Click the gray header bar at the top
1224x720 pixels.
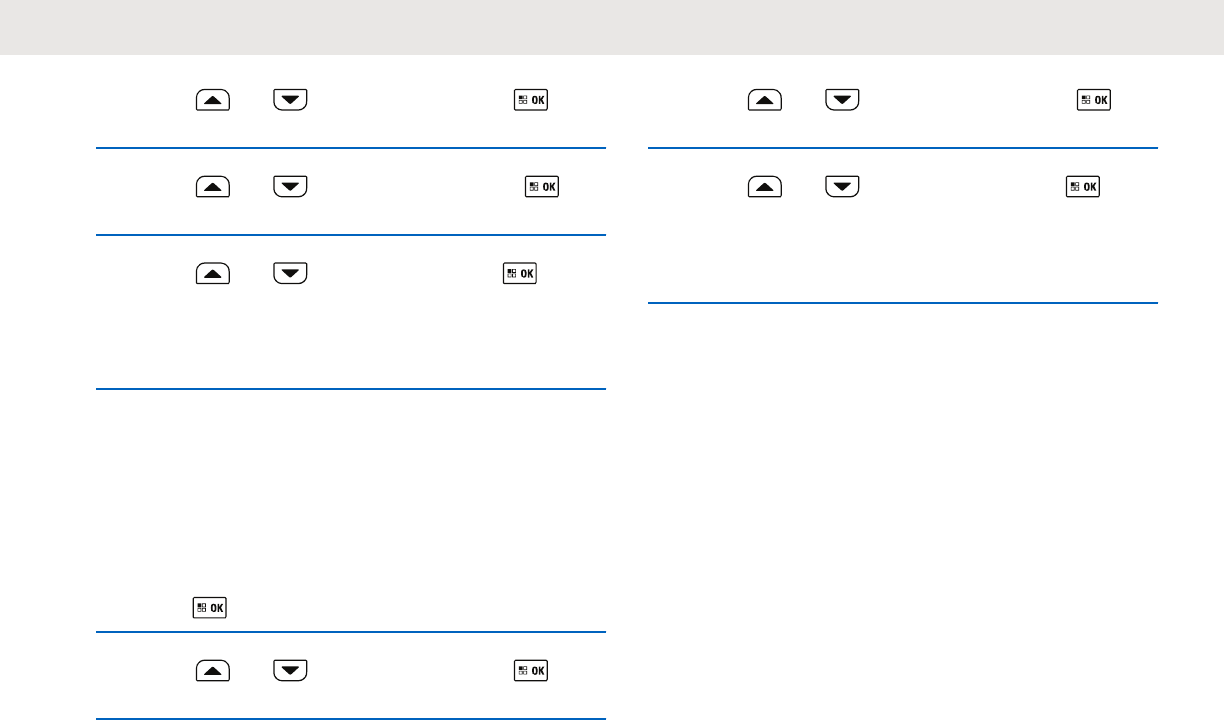point(612,27)
